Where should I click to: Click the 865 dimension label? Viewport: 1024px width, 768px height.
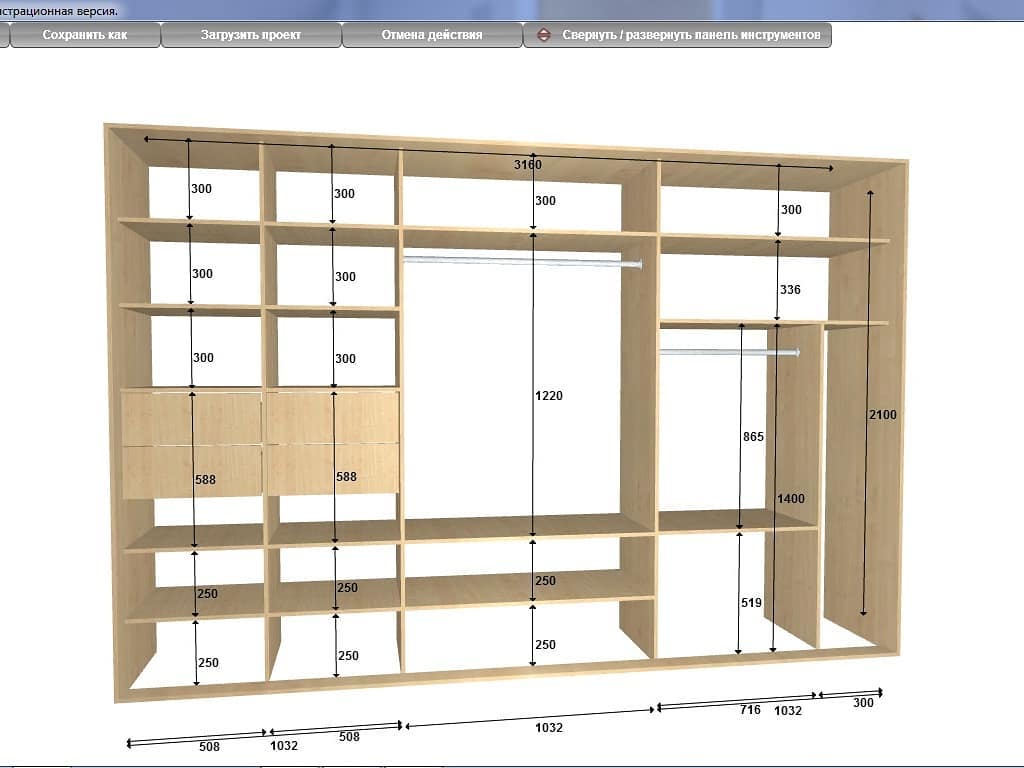tap(753, 437)
